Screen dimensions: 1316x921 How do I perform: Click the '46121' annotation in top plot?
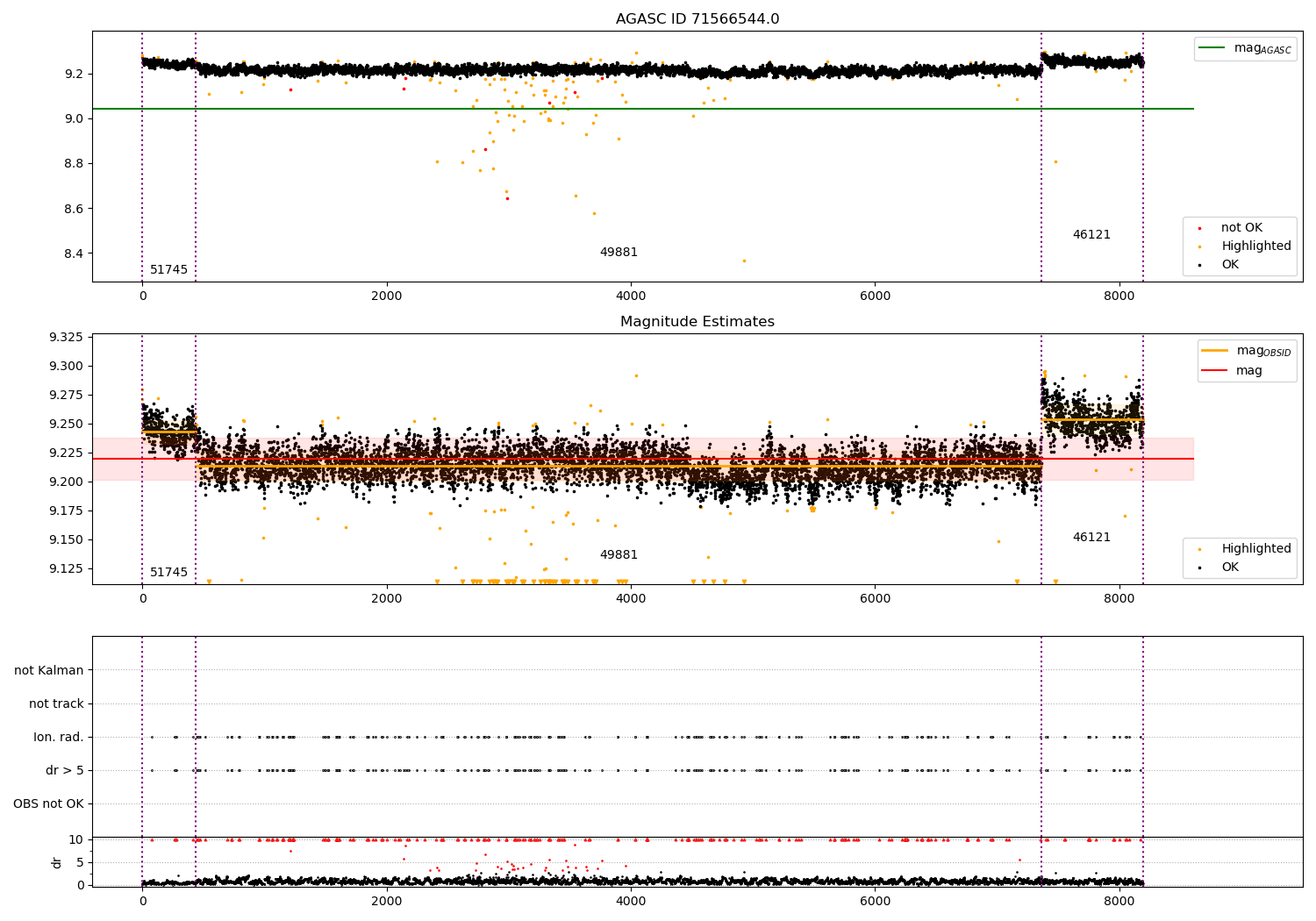(1091, 235)
